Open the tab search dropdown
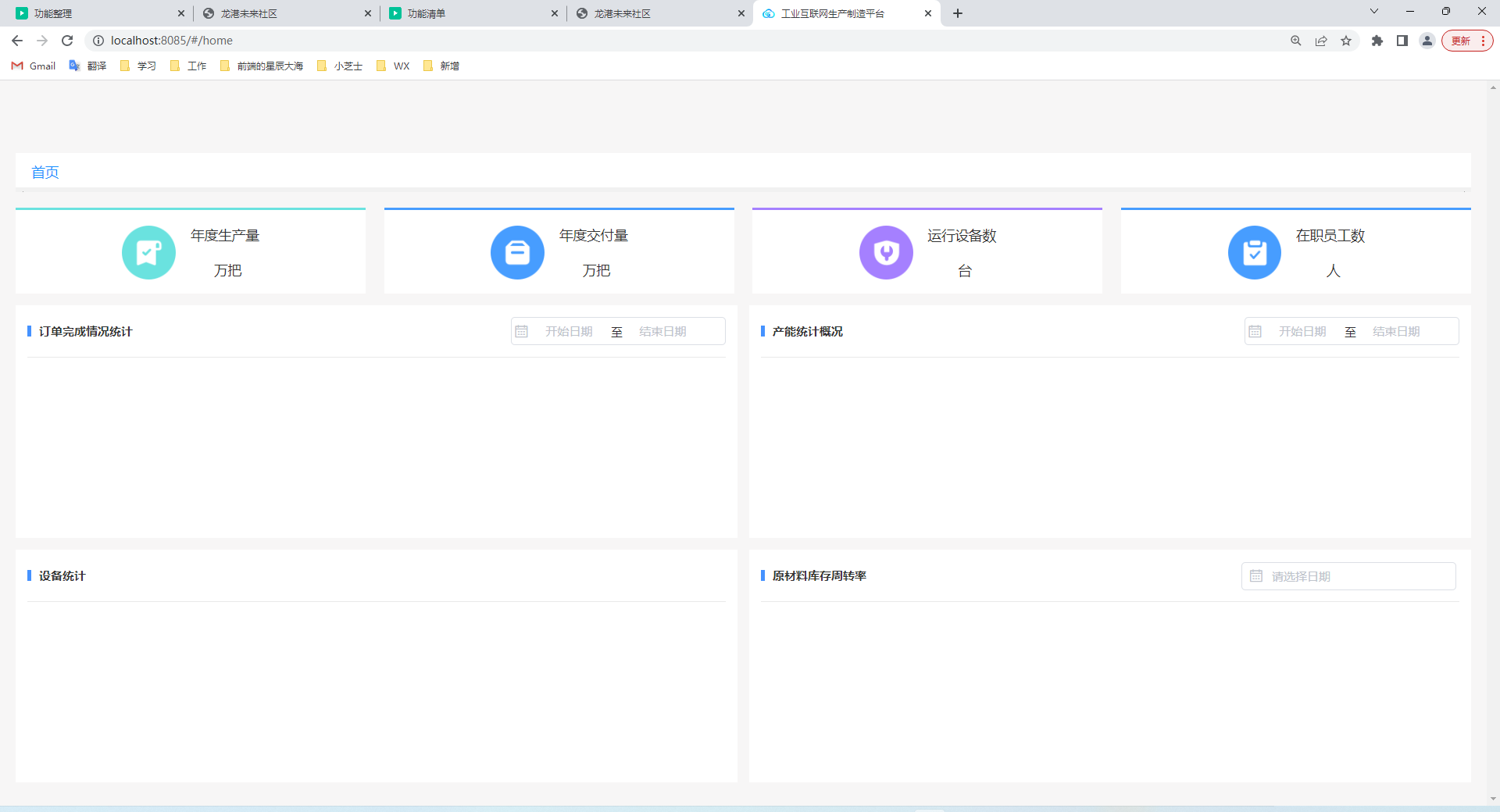The image size is (1500, 812). click(1374, 12)
